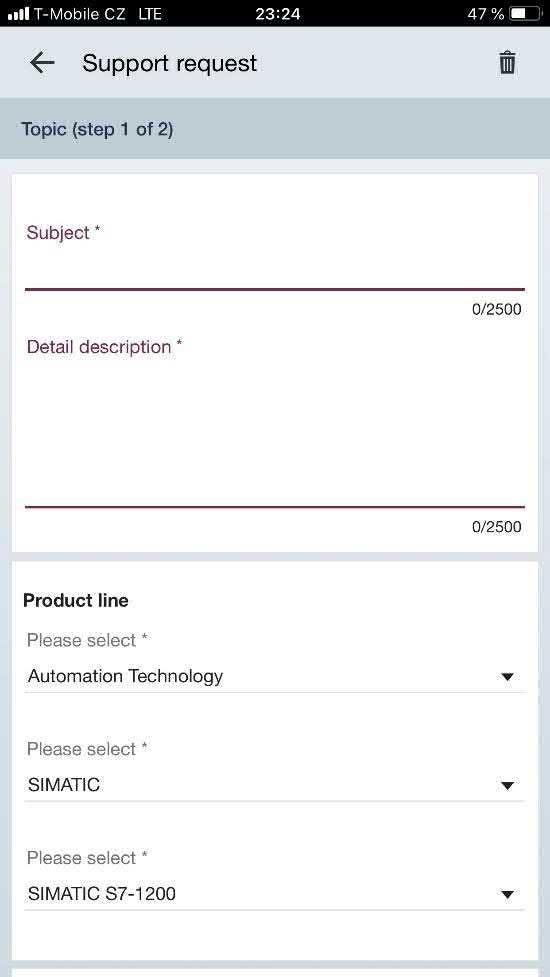Tap the Support request title
Viewport: 550px width, 977px height.
click(x=169, y=64)
